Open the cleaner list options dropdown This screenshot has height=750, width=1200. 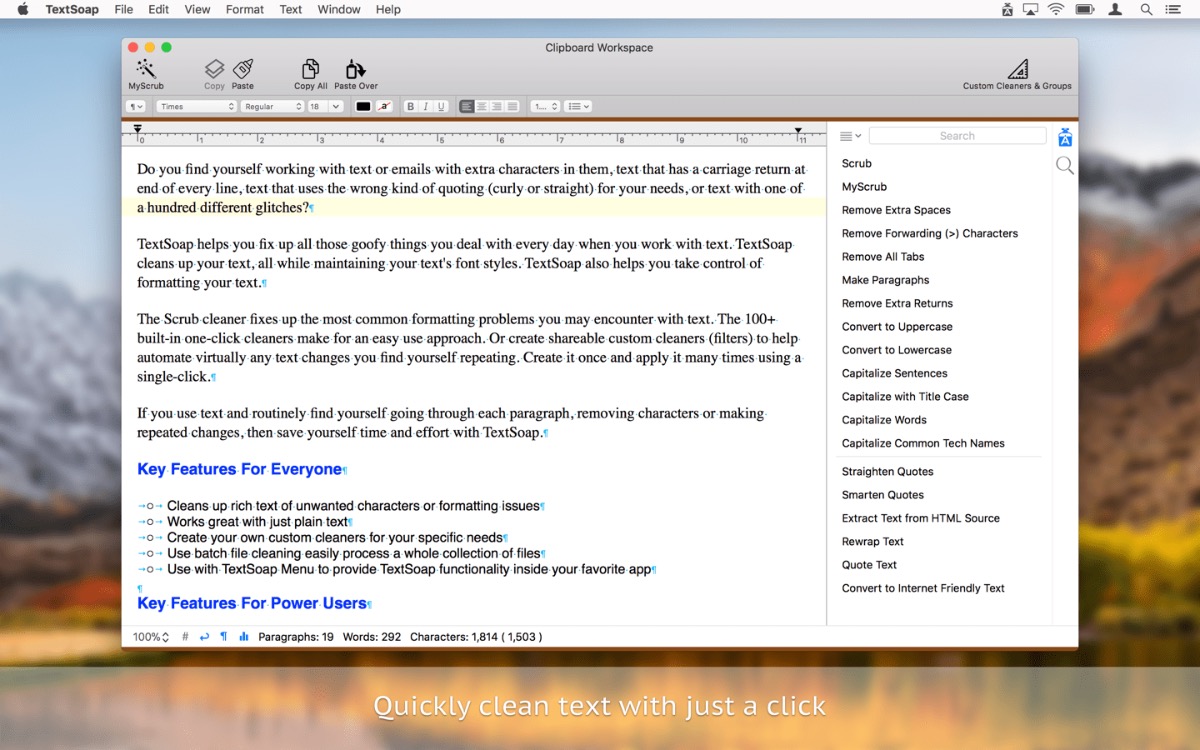point(850,136)
